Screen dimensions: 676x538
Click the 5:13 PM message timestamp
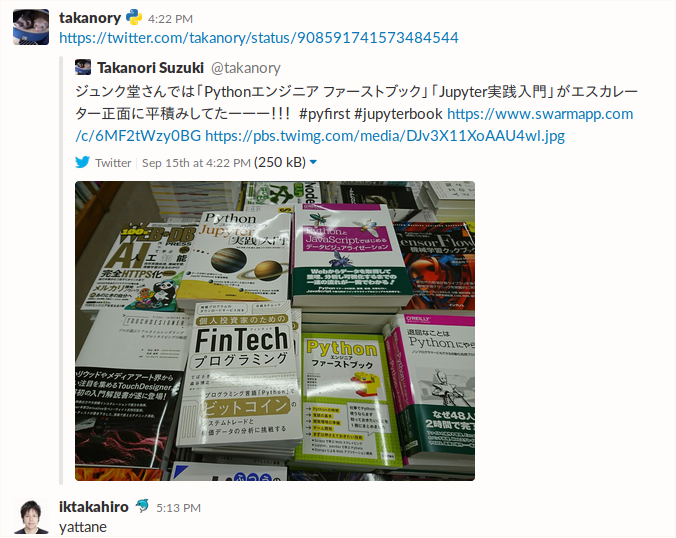[x=178, y=508]
